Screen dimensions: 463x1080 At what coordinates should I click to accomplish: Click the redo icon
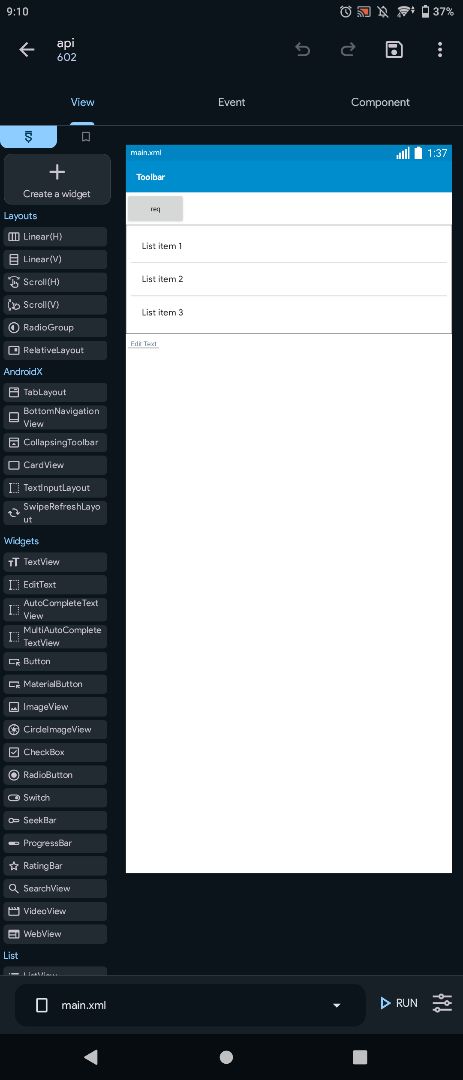[x=349, y=50]
